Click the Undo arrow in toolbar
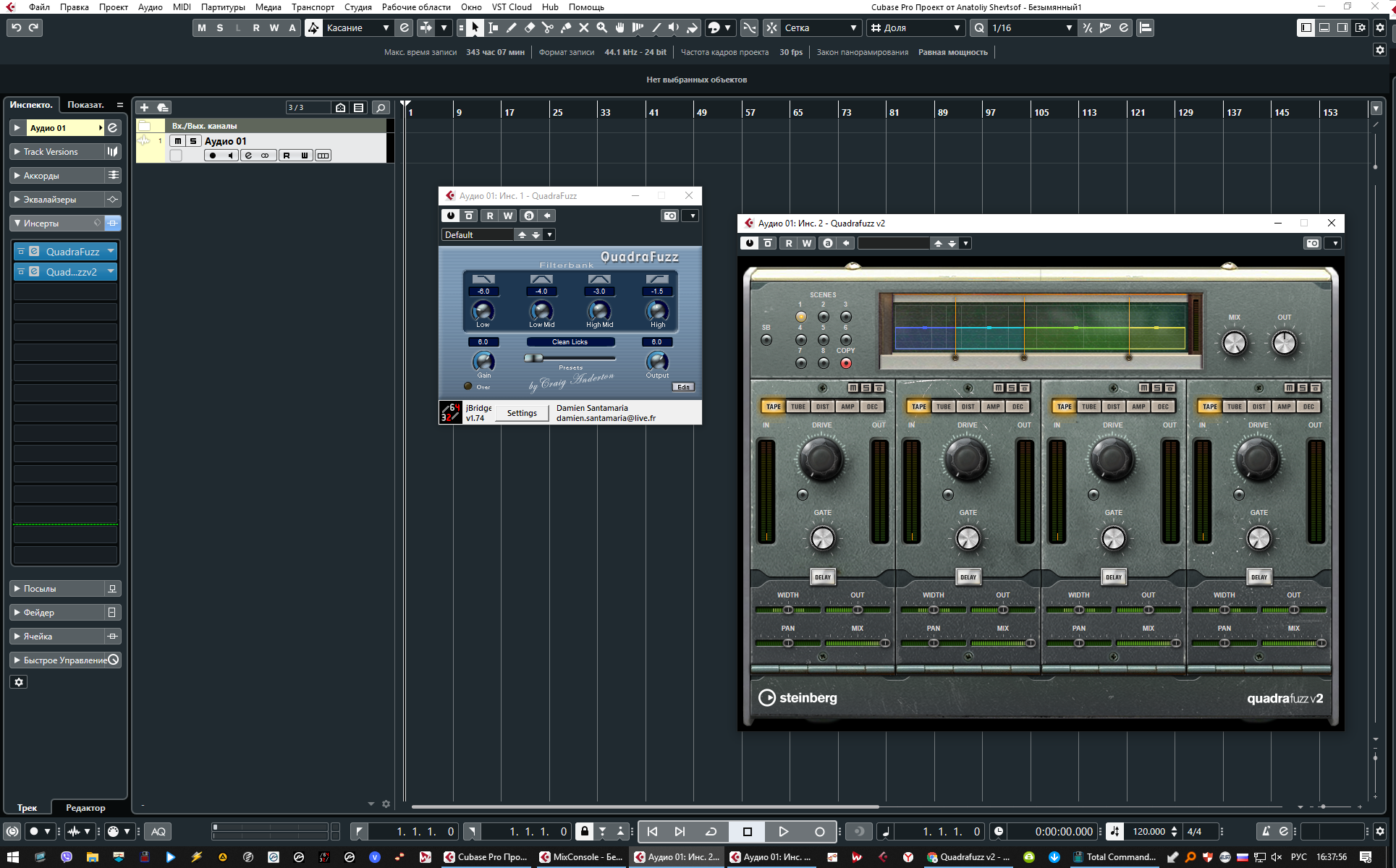 tap(16, 27)
